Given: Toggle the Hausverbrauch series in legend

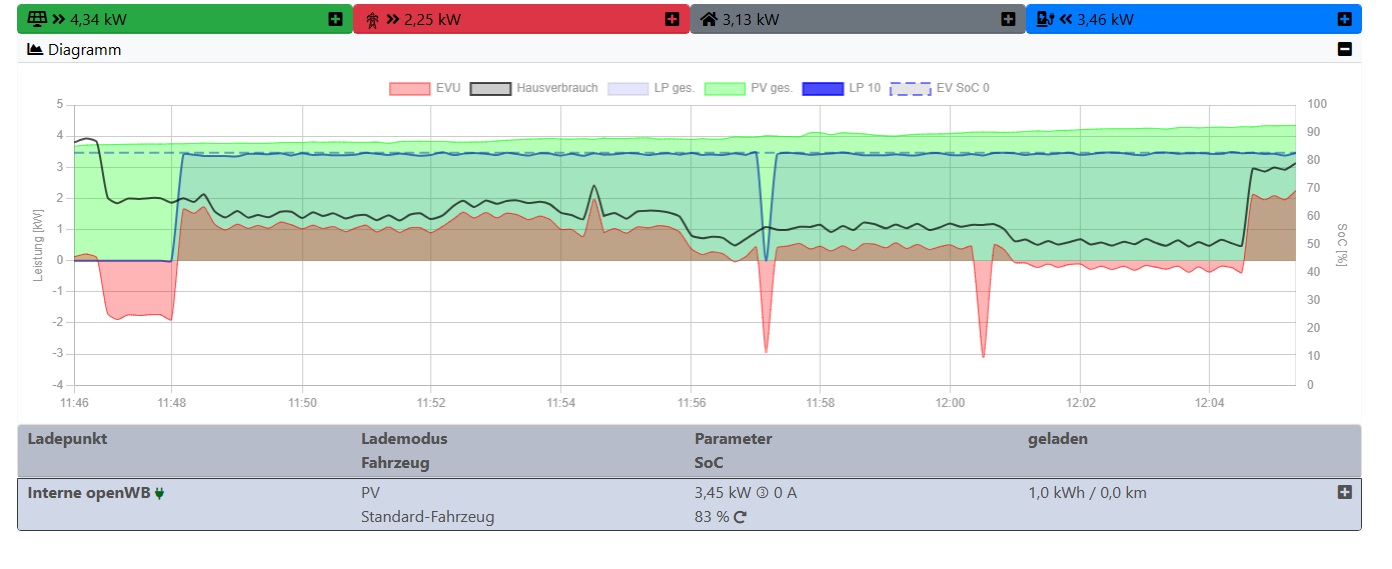Looking at the screenshot, I should click(x=534, y=88).
